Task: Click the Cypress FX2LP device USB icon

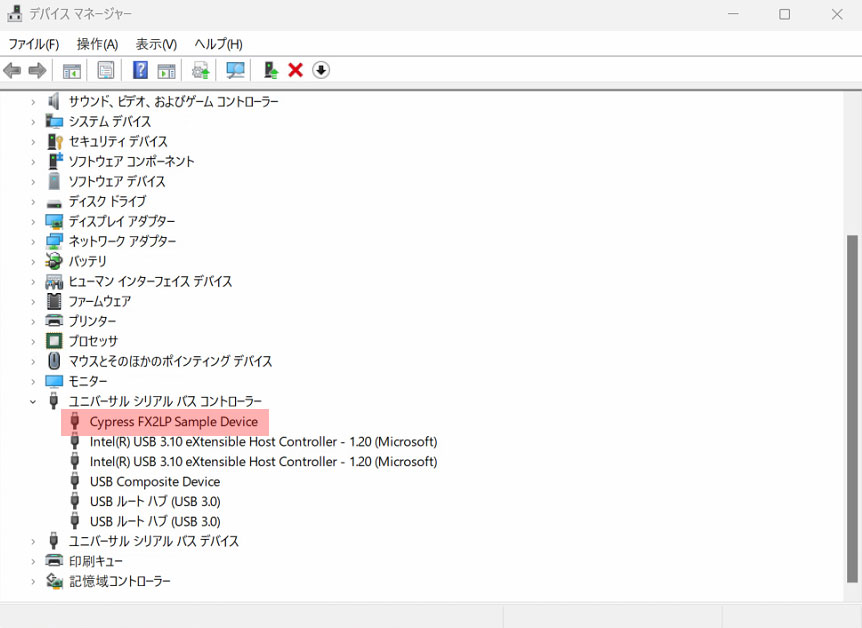Action: (75, 421)
